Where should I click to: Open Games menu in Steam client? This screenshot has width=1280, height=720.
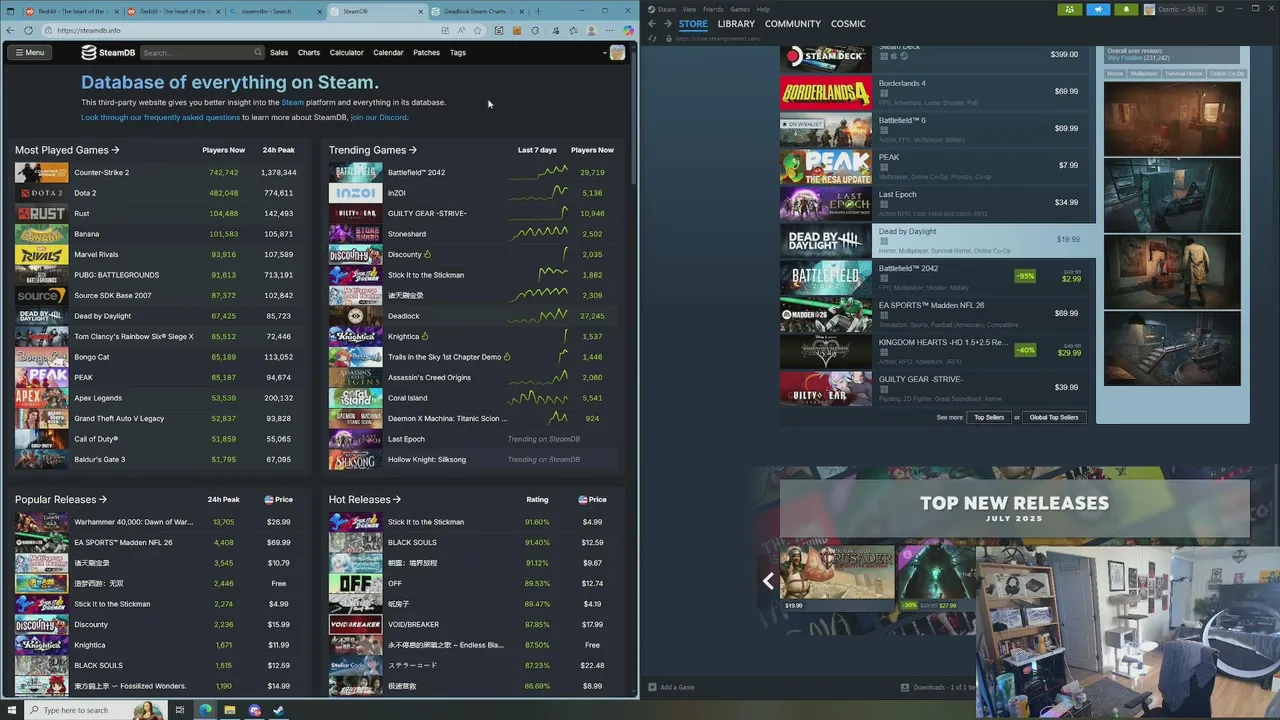740,9
